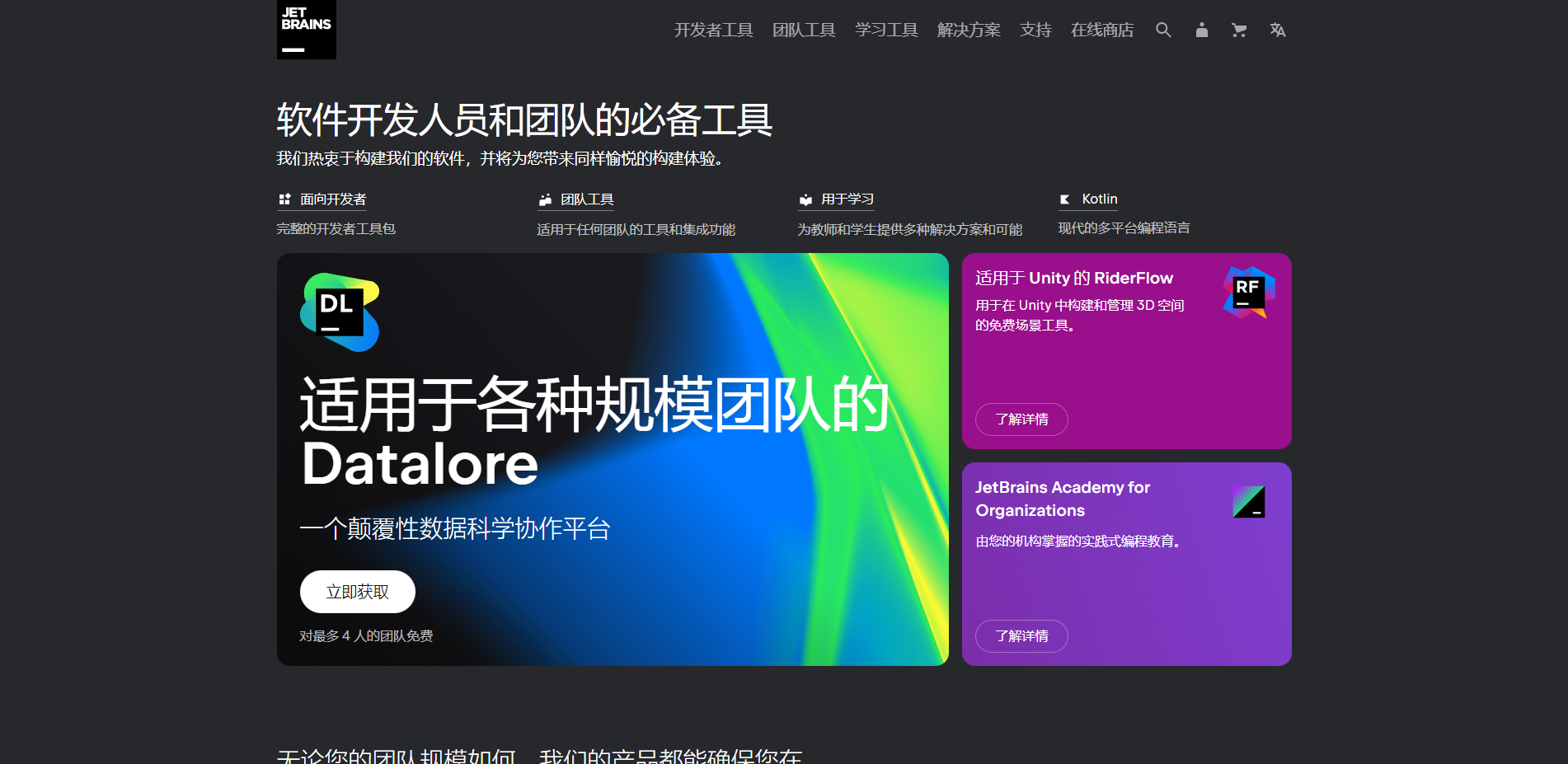Viewport: 1568px width, 764px height.
Task: Open the shopping cart icon
Action: tap(1239, 30)
